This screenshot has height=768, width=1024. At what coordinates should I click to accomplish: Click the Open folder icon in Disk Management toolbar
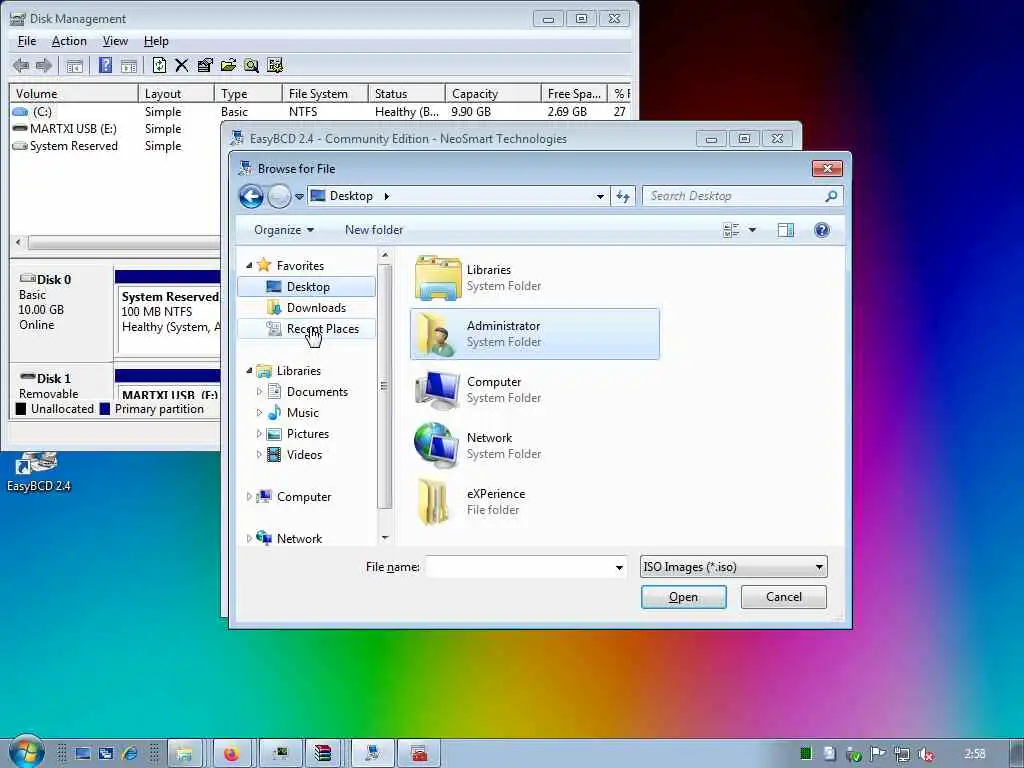click(228, 65)
